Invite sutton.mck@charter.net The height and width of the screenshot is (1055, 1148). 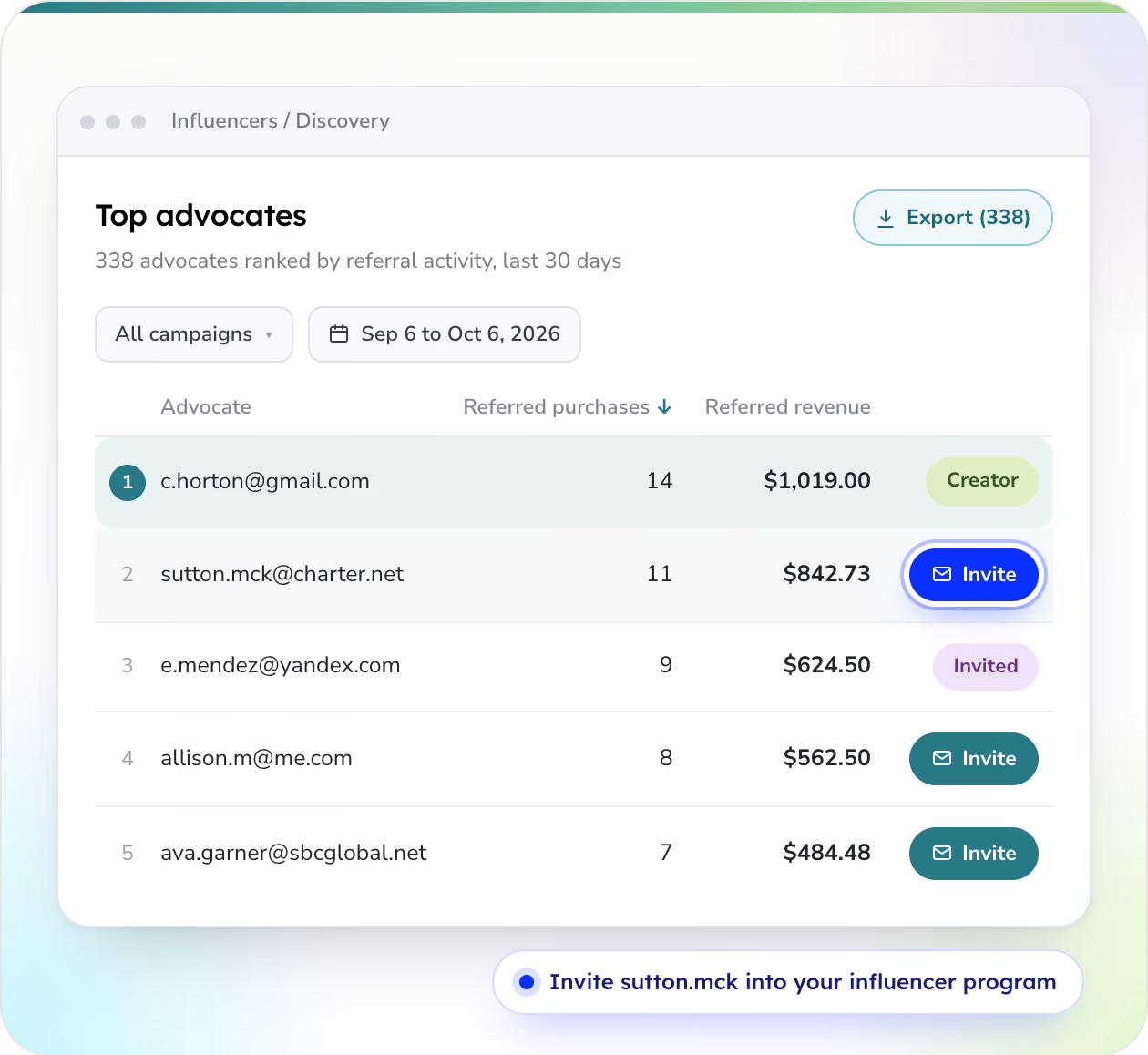pos(973,575)
